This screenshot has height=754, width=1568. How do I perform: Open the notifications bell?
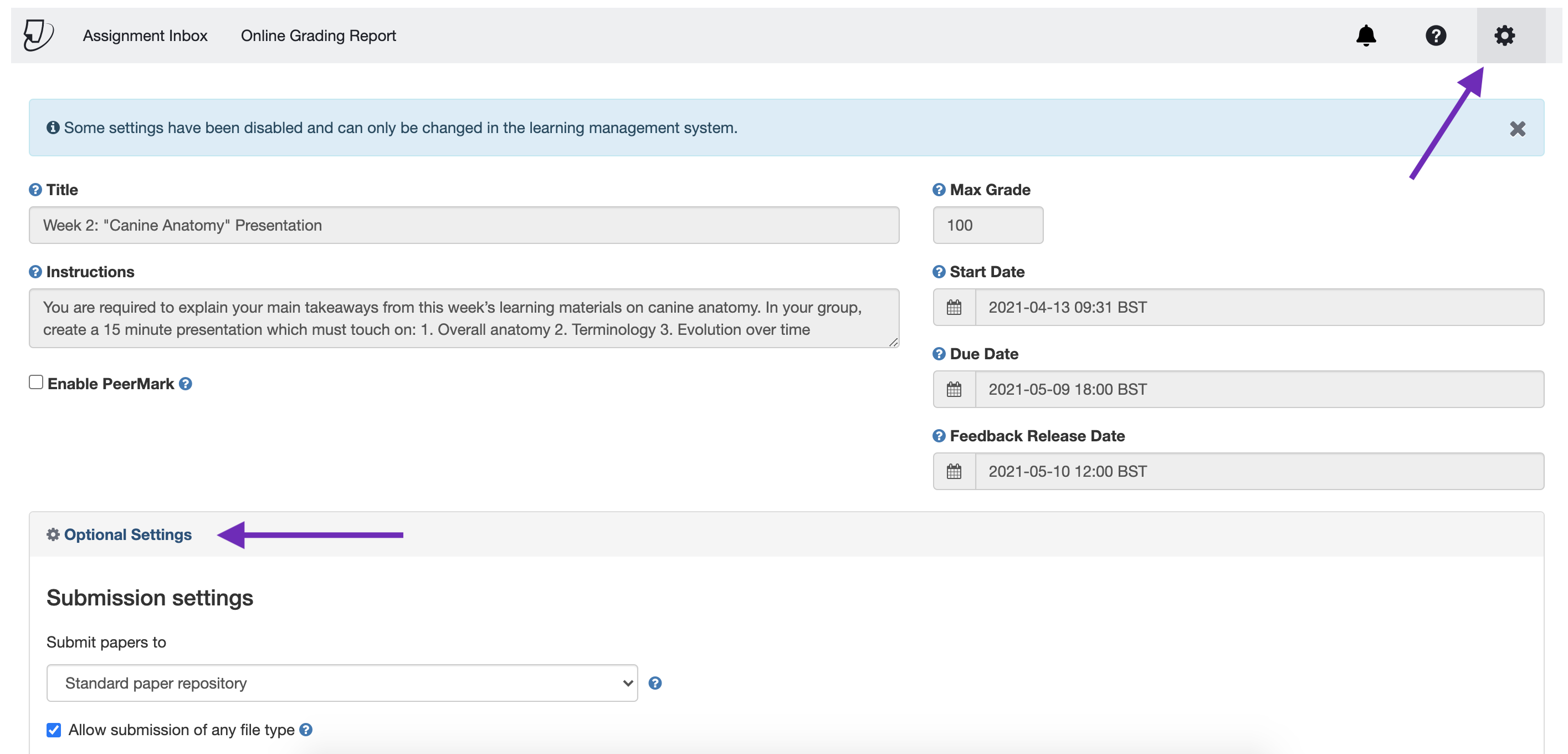point(1366,35)
